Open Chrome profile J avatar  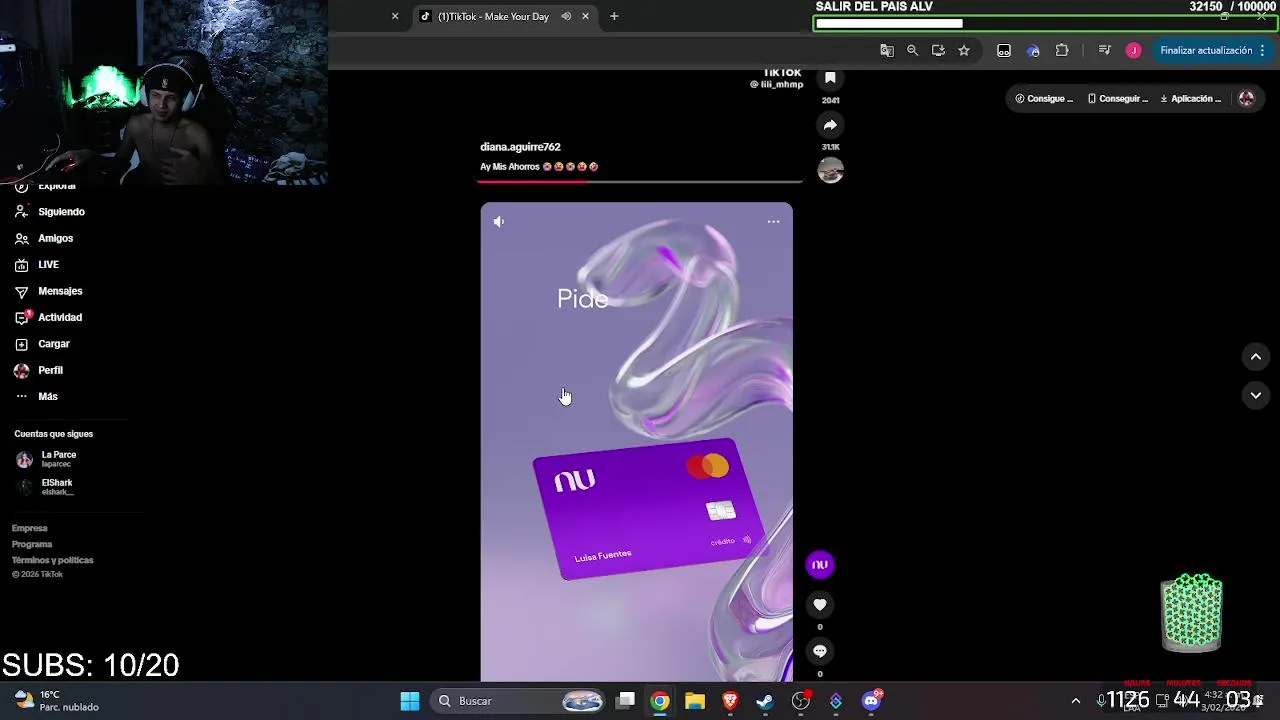[x=1133, y=50]
